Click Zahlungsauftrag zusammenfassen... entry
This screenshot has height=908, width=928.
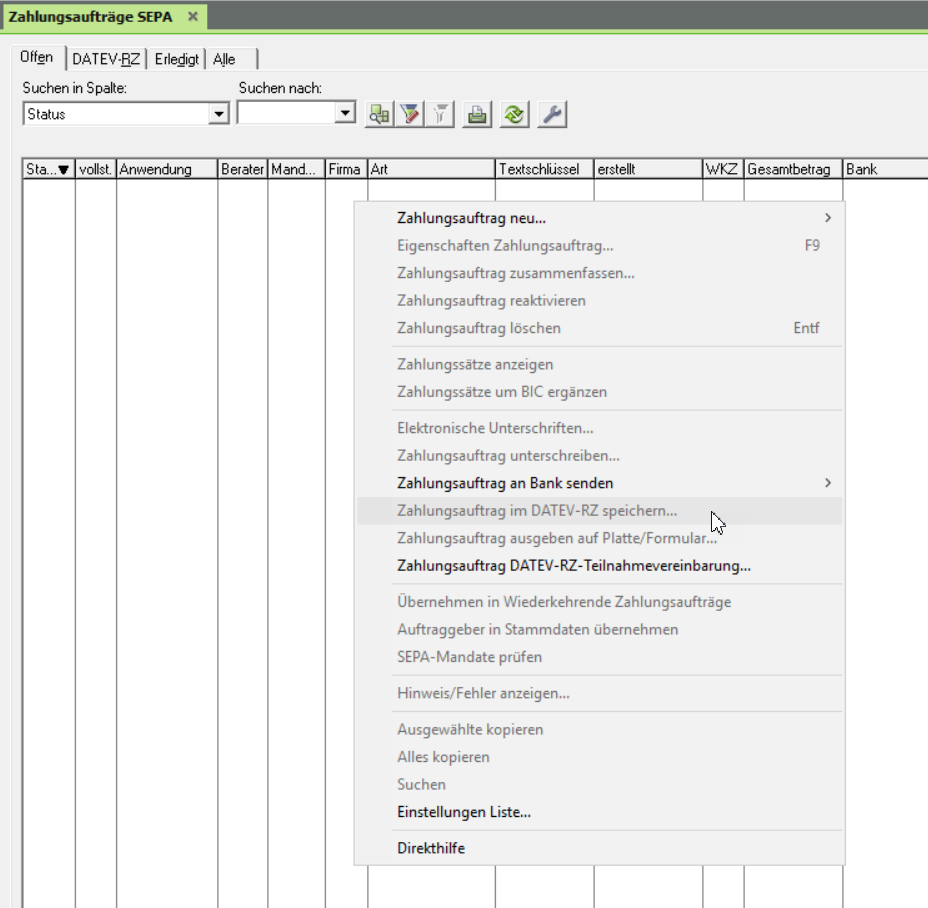click(x=600, y=273)
